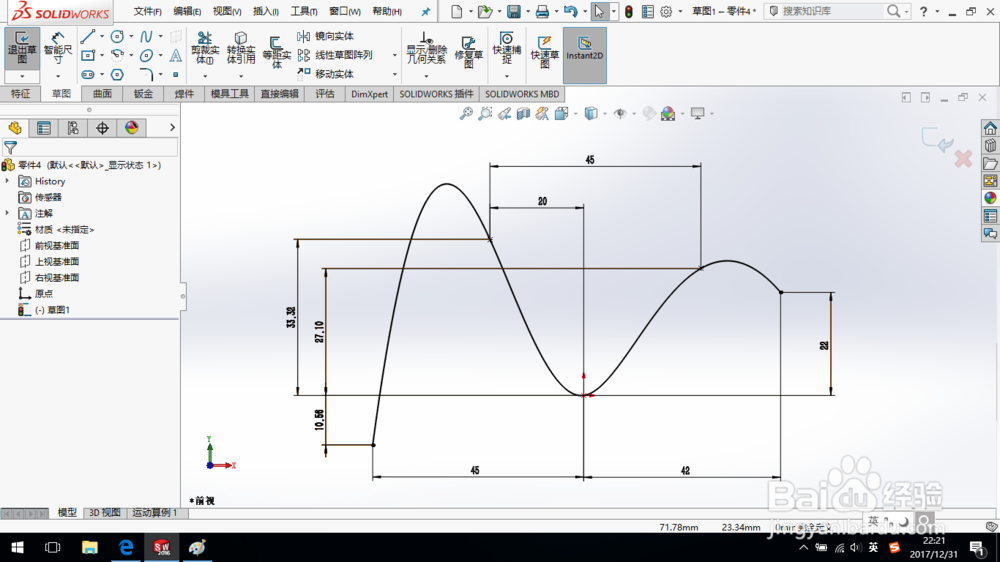Select the Line sketch tool
This screenshot has height=562, width=1000.
88,36
